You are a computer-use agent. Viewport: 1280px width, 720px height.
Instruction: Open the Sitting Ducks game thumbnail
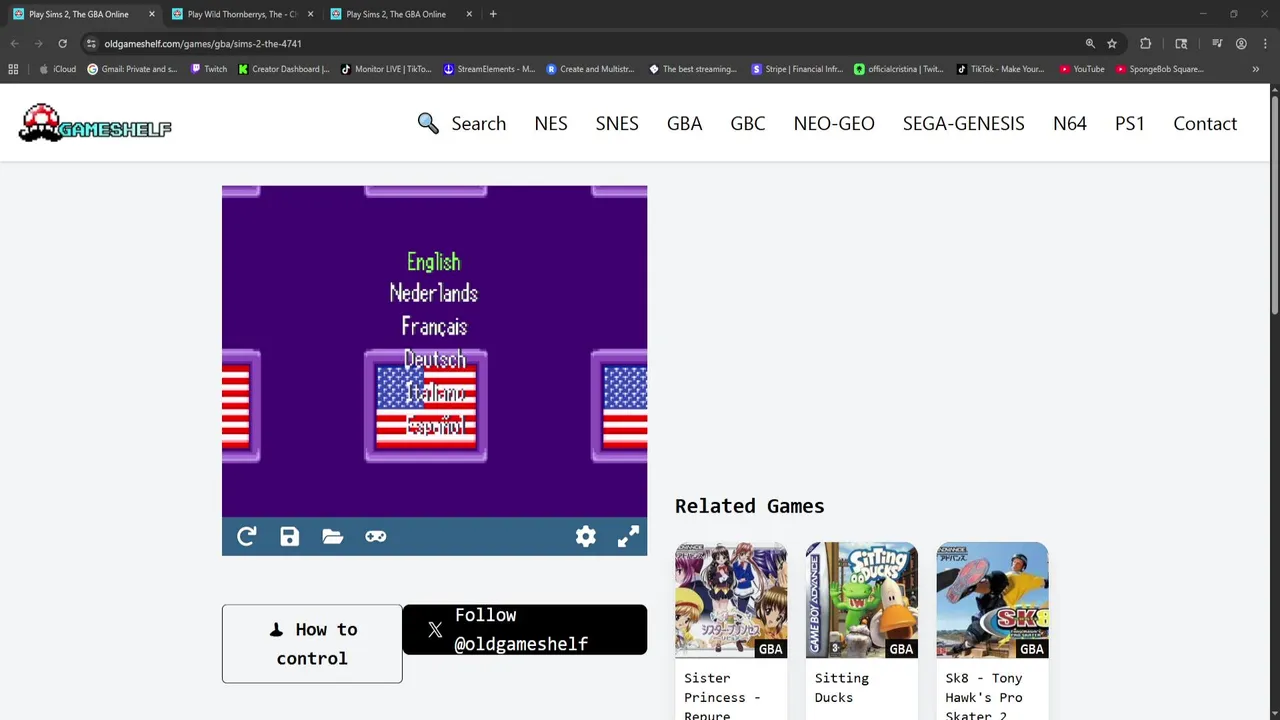862,600
